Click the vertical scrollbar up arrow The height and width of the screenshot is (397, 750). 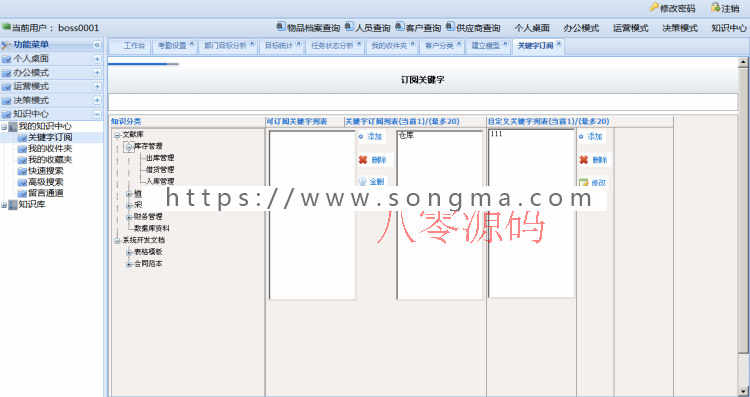click(x=743, y=62)
